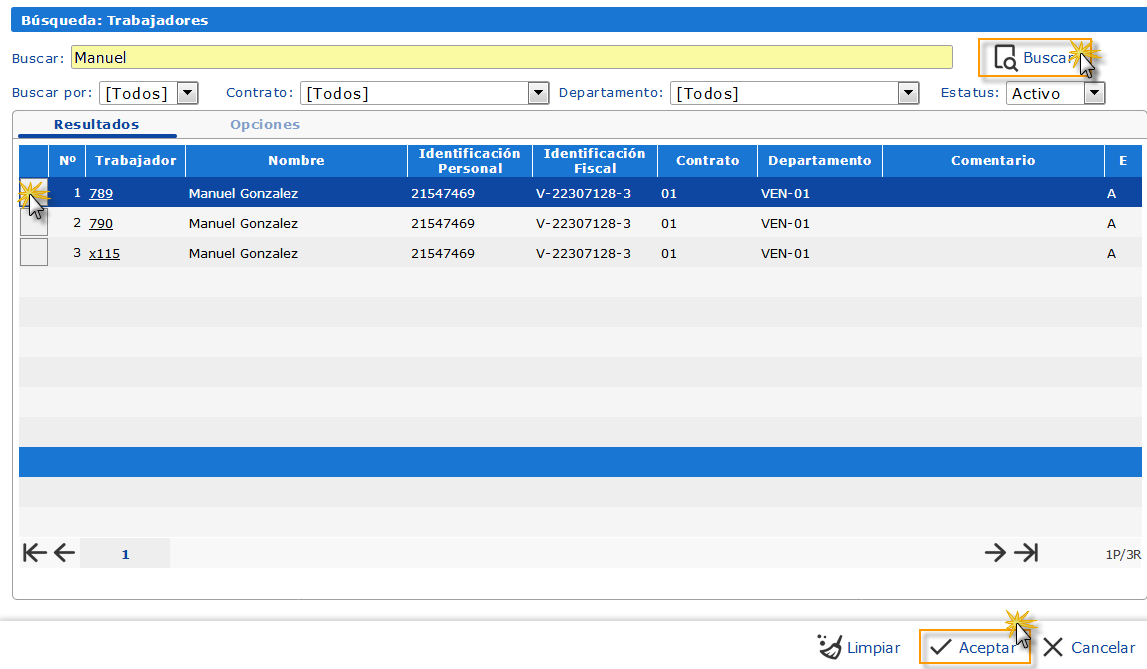Jump to the last page arrow

pos(1026,553)
